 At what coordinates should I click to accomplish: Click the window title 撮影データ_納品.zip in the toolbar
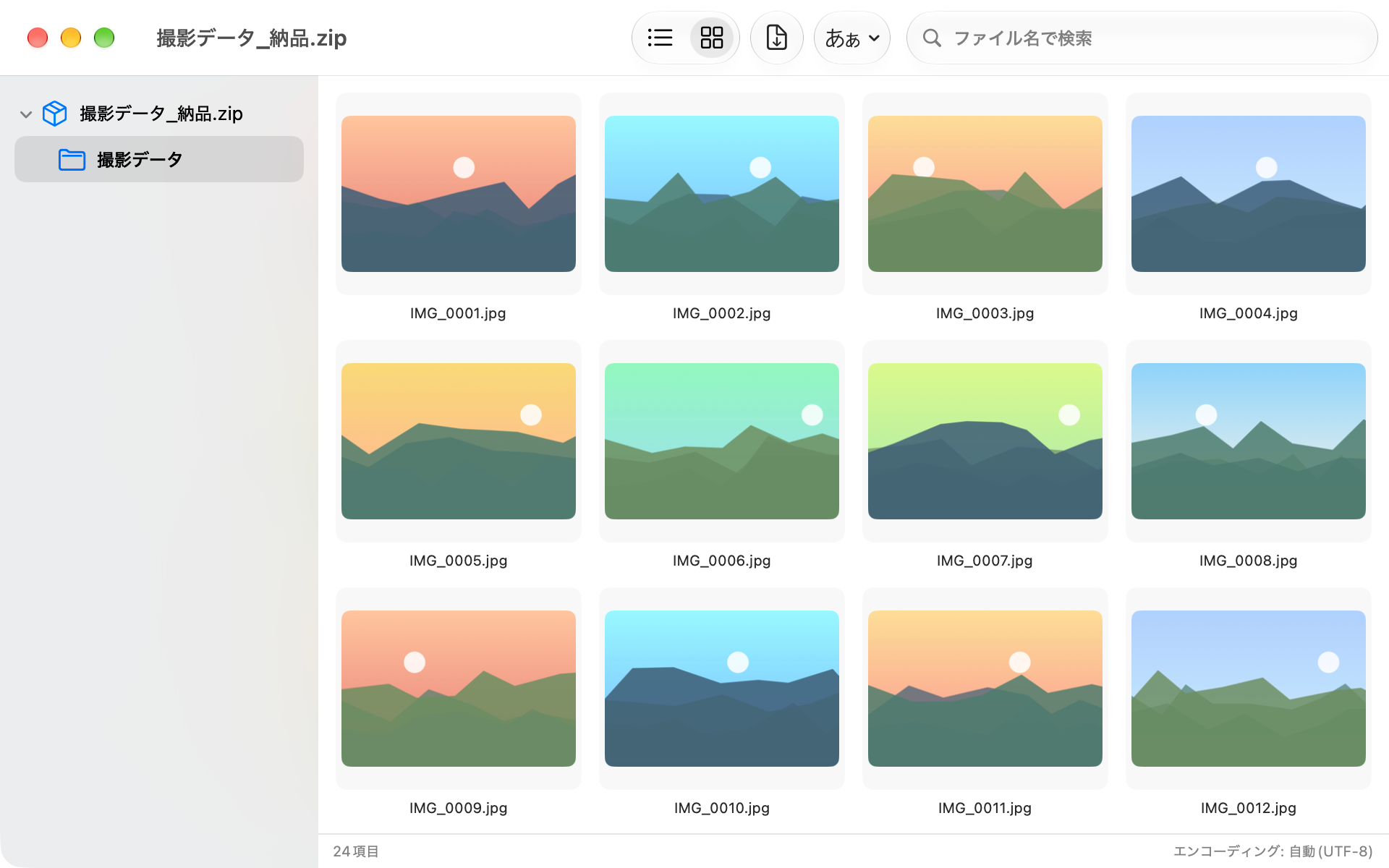(252, 38)
